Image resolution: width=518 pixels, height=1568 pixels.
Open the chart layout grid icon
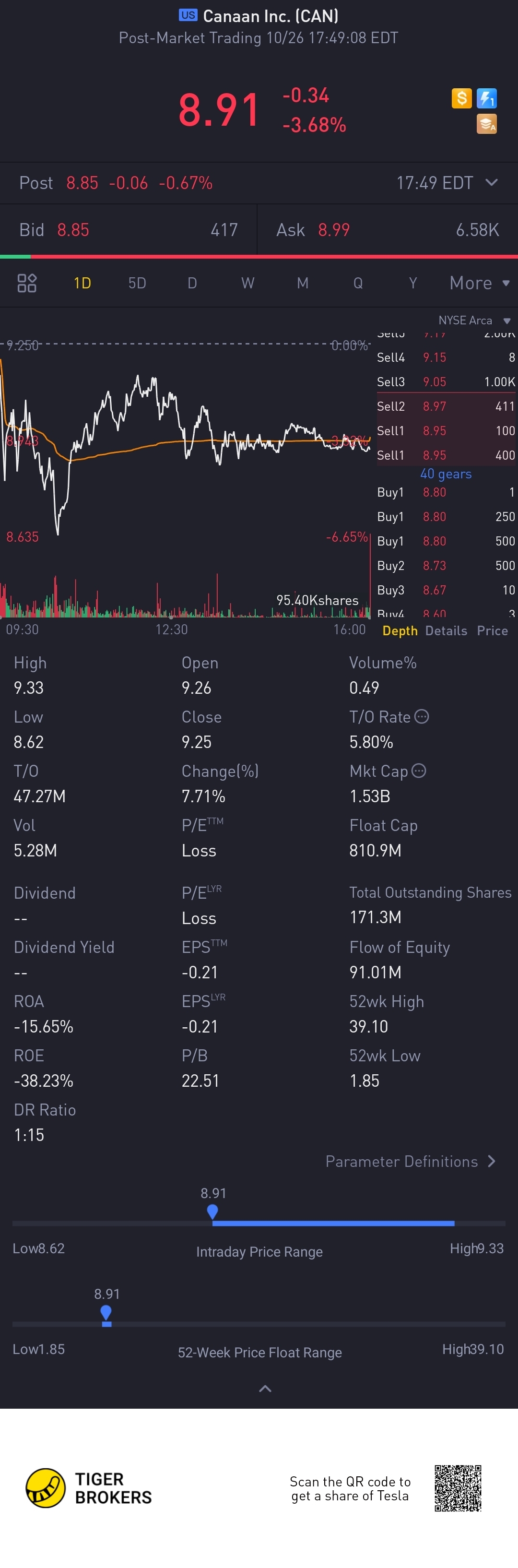point(27,283)
